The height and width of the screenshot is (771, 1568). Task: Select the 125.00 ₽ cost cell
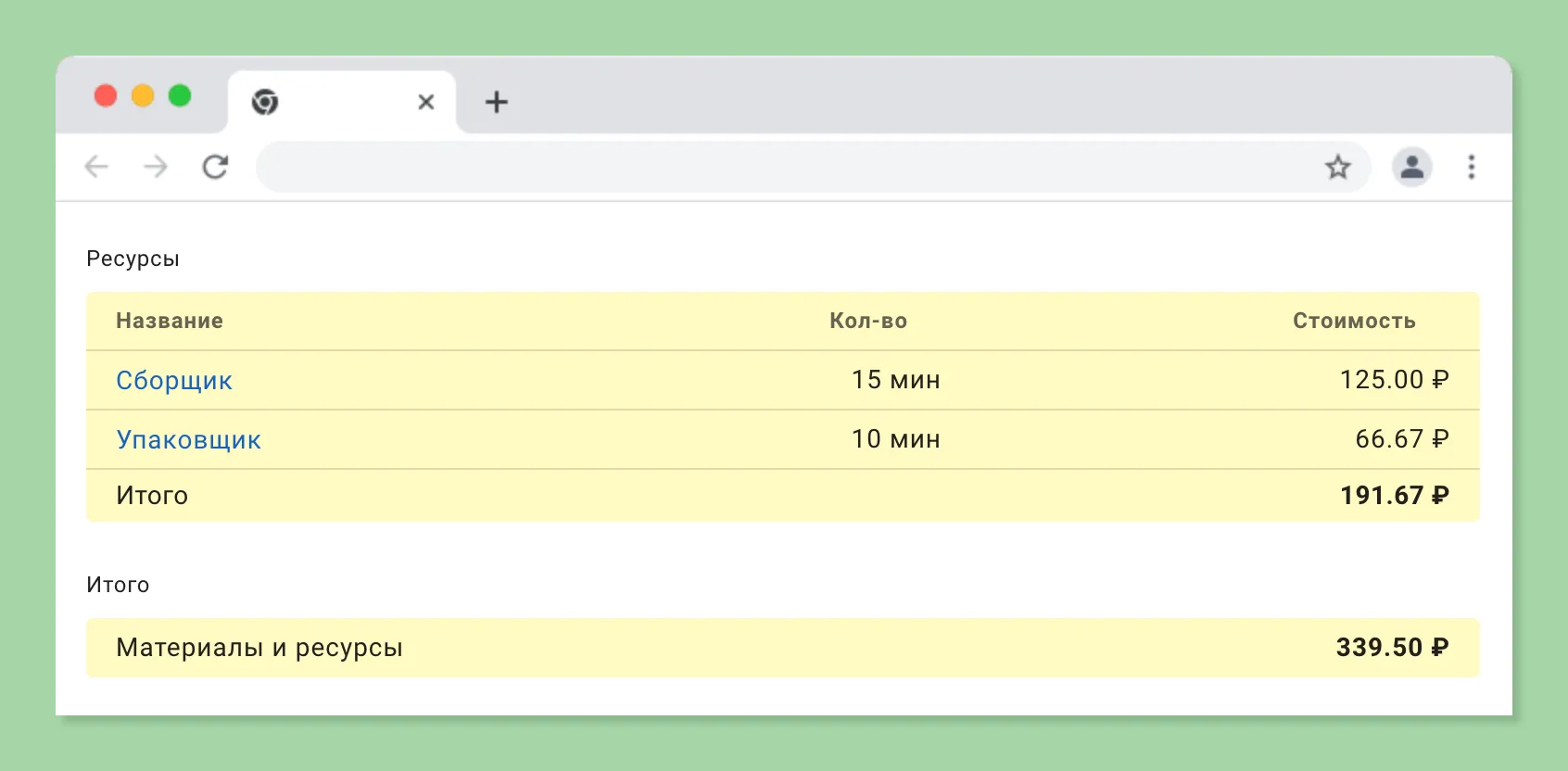pyautogui.click(x=1395, y=380)
